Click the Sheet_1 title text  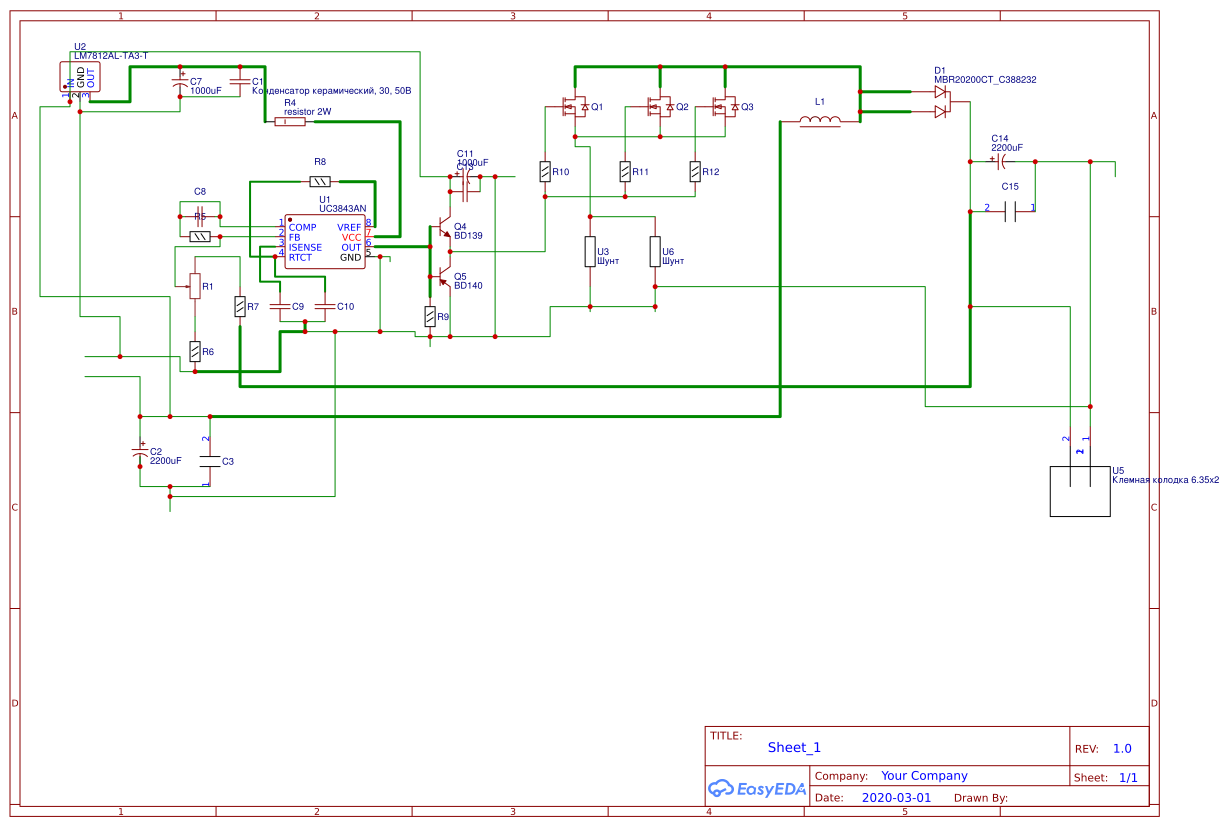click(794, 747)
